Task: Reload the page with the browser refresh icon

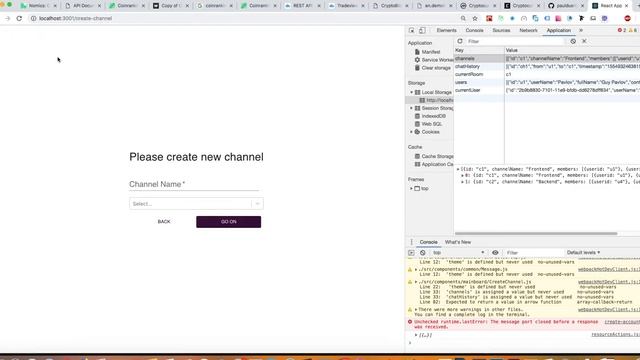Action: click(19, 18)
